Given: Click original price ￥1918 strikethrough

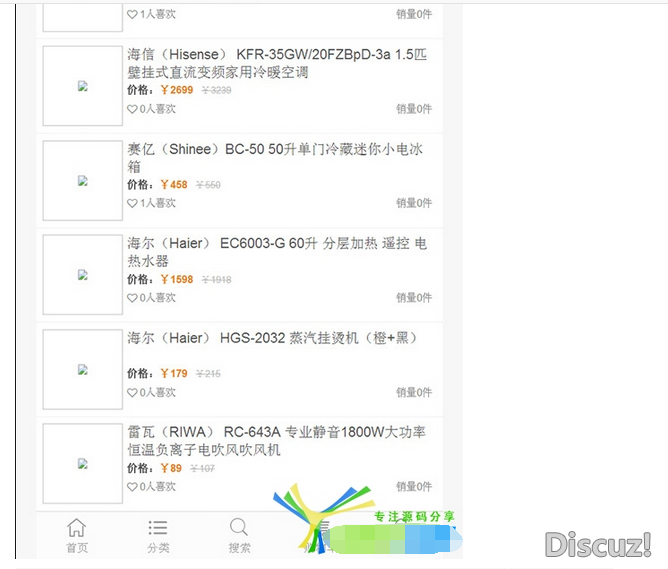Looking at the screenshot, I should (x=216, y=280).
